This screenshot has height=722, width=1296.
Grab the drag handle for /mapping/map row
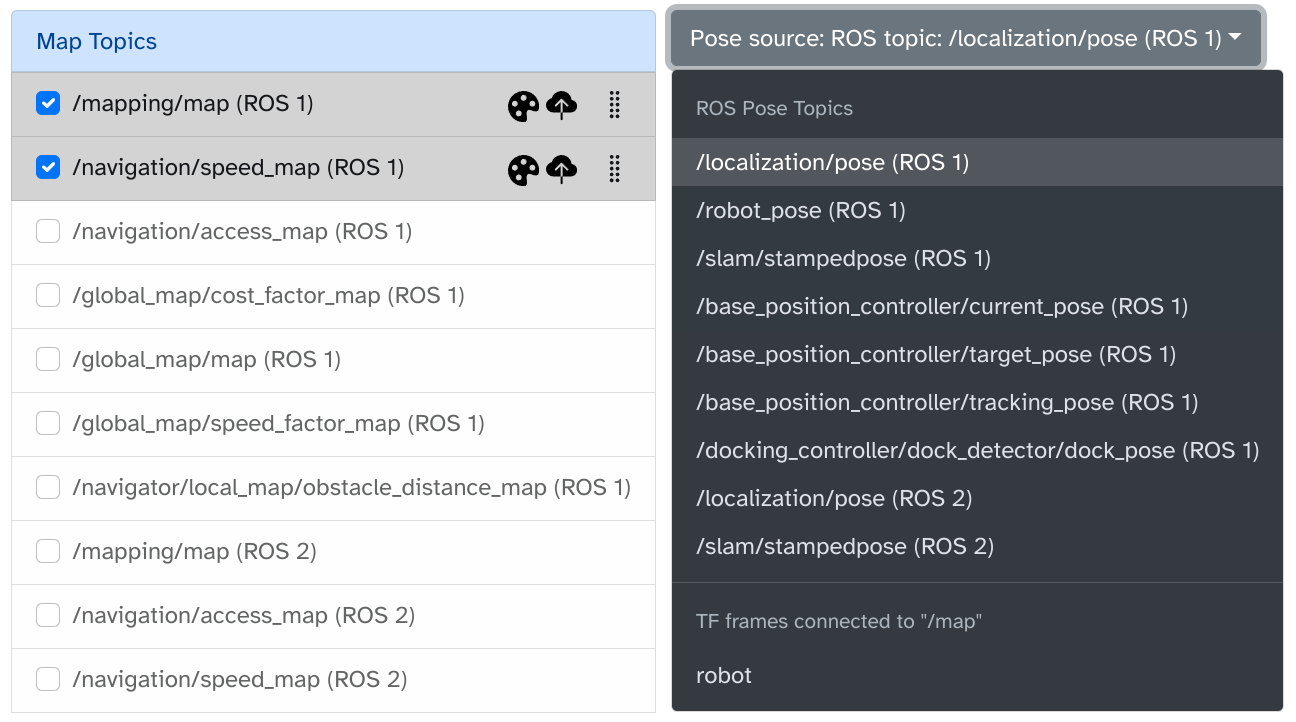[x=615, y=105]
